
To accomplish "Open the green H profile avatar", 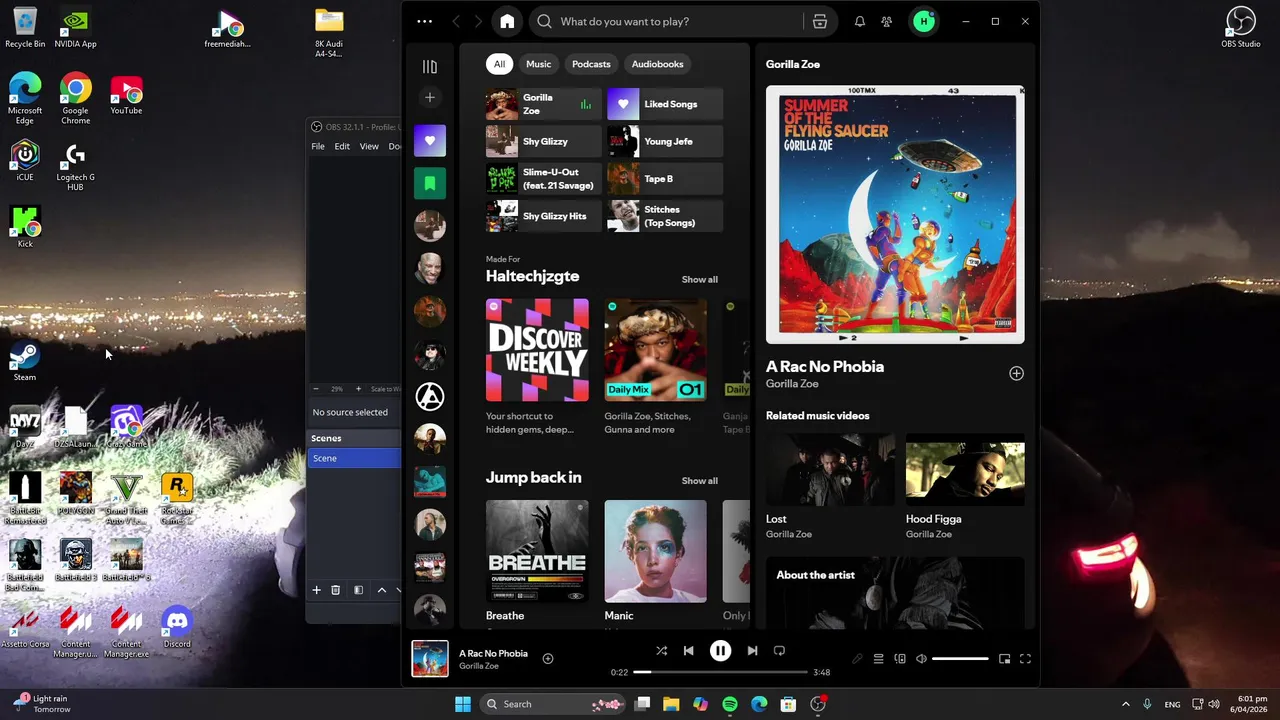I will pyautogui.click(x=924, y=21).
